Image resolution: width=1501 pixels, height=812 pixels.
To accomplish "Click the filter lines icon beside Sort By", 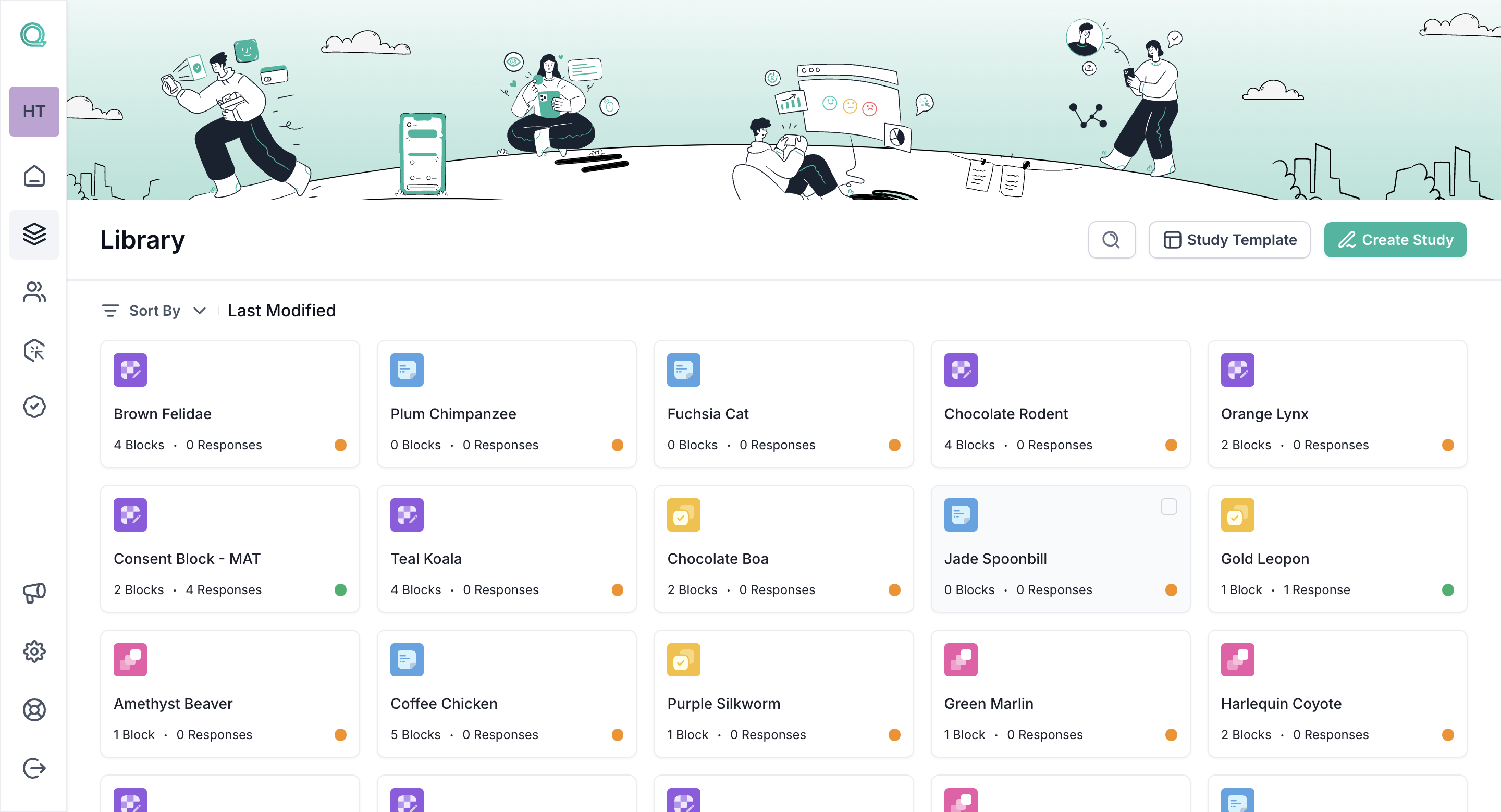I will tap(110, 311).
